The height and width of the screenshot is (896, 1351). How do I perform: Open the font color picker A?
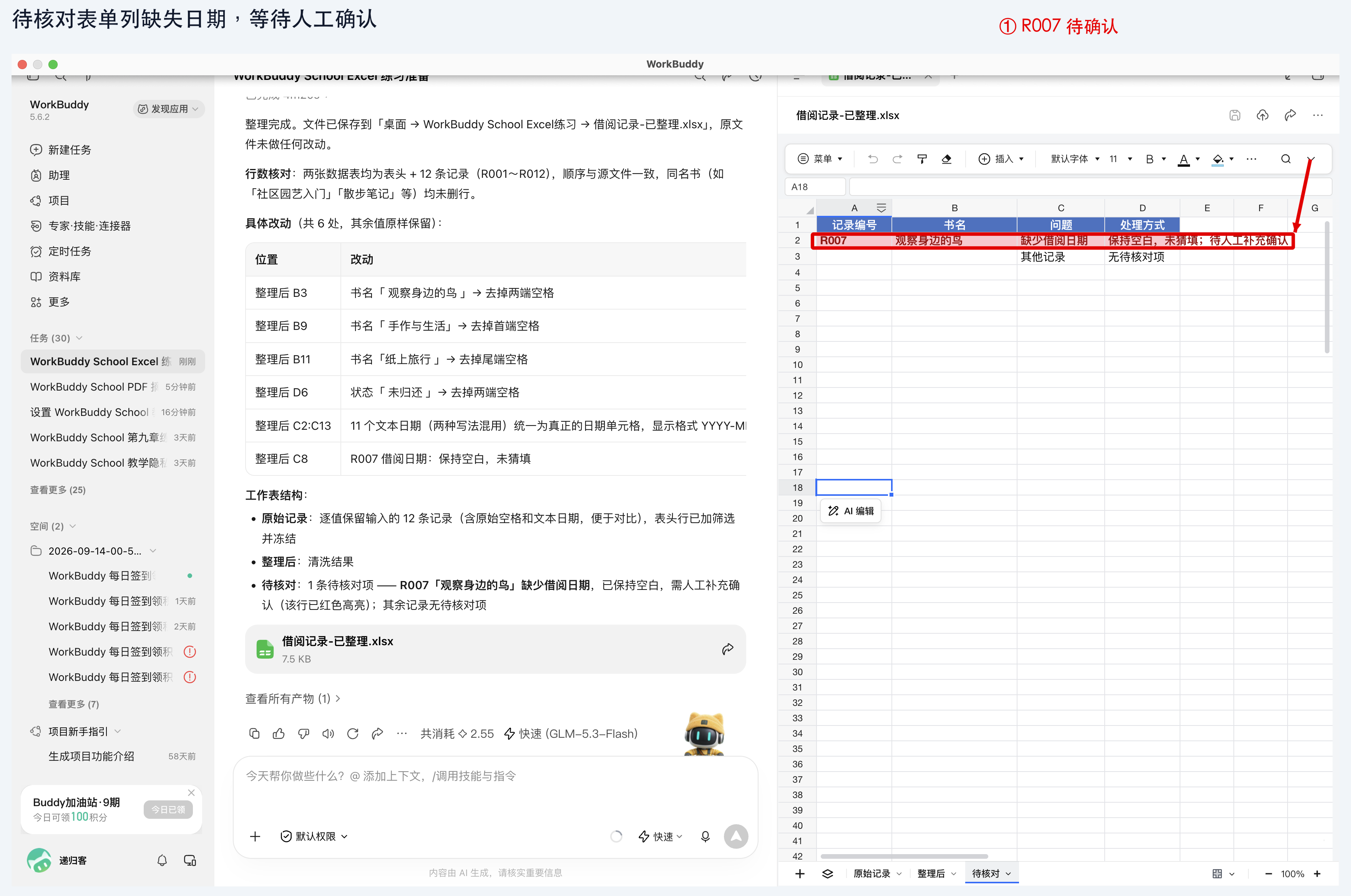click(x=1188, y=159)
